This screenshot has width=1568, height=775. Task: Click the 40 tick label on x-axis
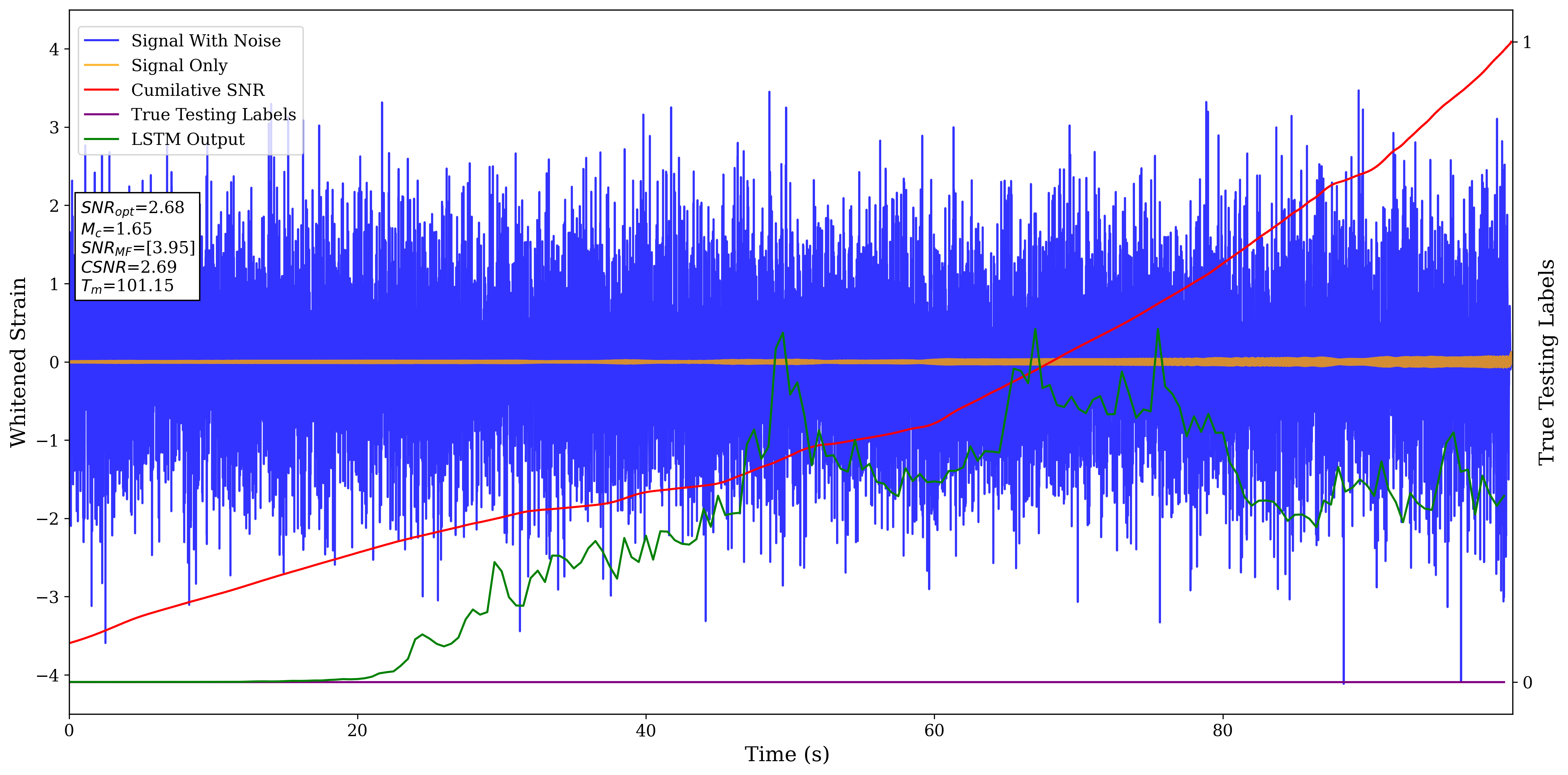click(x=645, y=730)
